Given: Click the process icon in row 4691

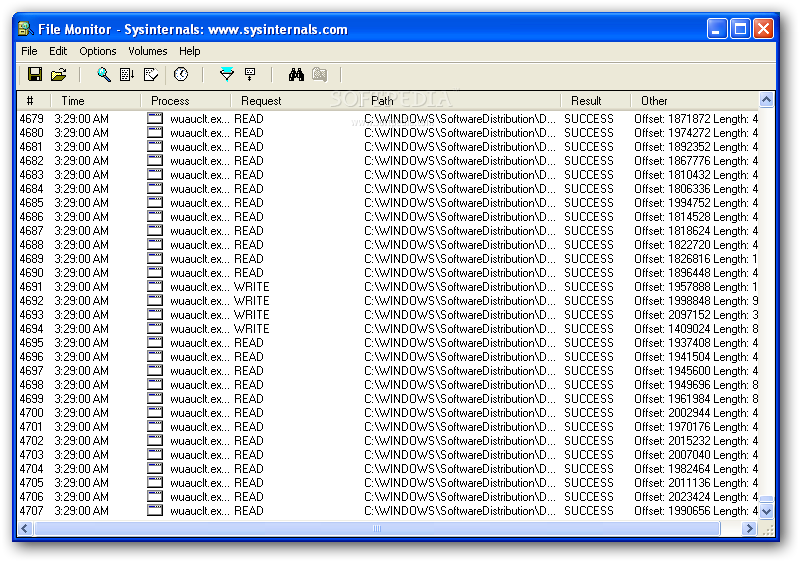Looking at the screenshot, I should [x=155, y=287].
